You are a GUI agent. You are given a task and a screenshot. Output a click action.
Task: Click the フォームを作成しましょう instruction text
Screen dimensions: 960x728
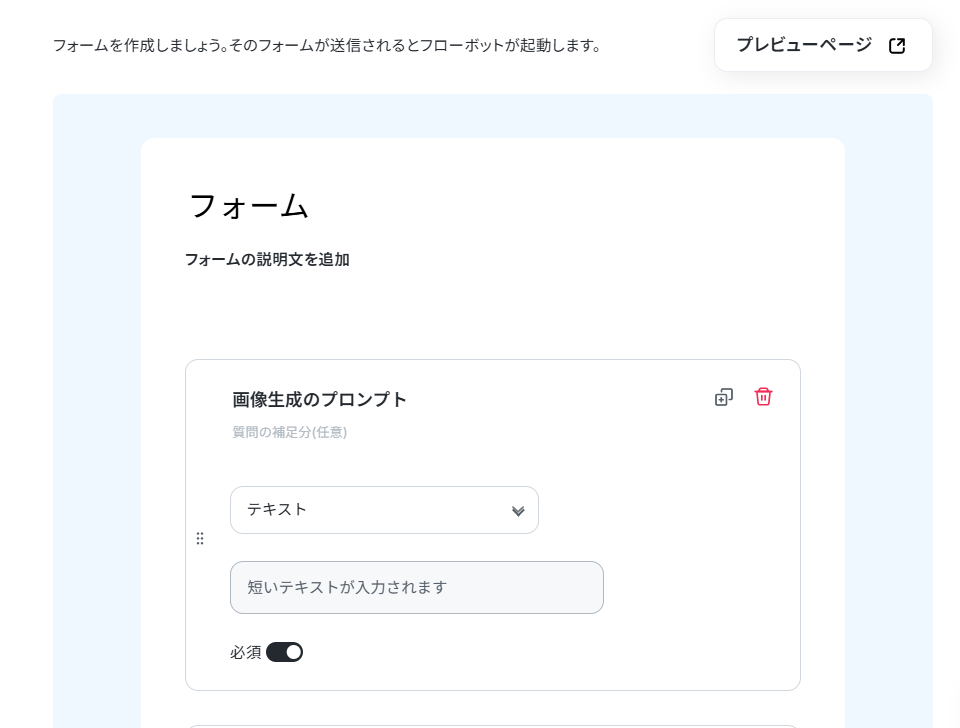tap(327, 45)
